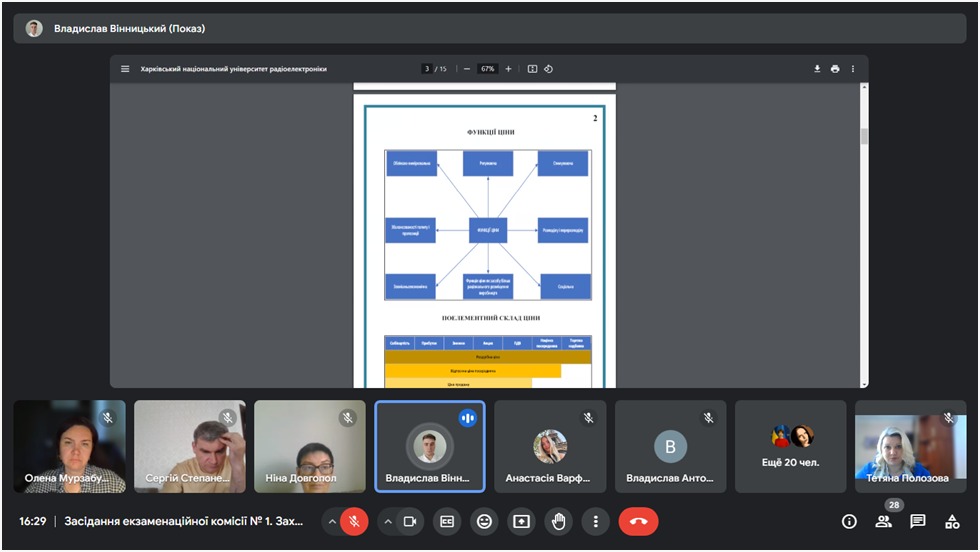This screenshot has height=552, width=980.
Task: Show the participants list
Action: click(x=883, y=521)
